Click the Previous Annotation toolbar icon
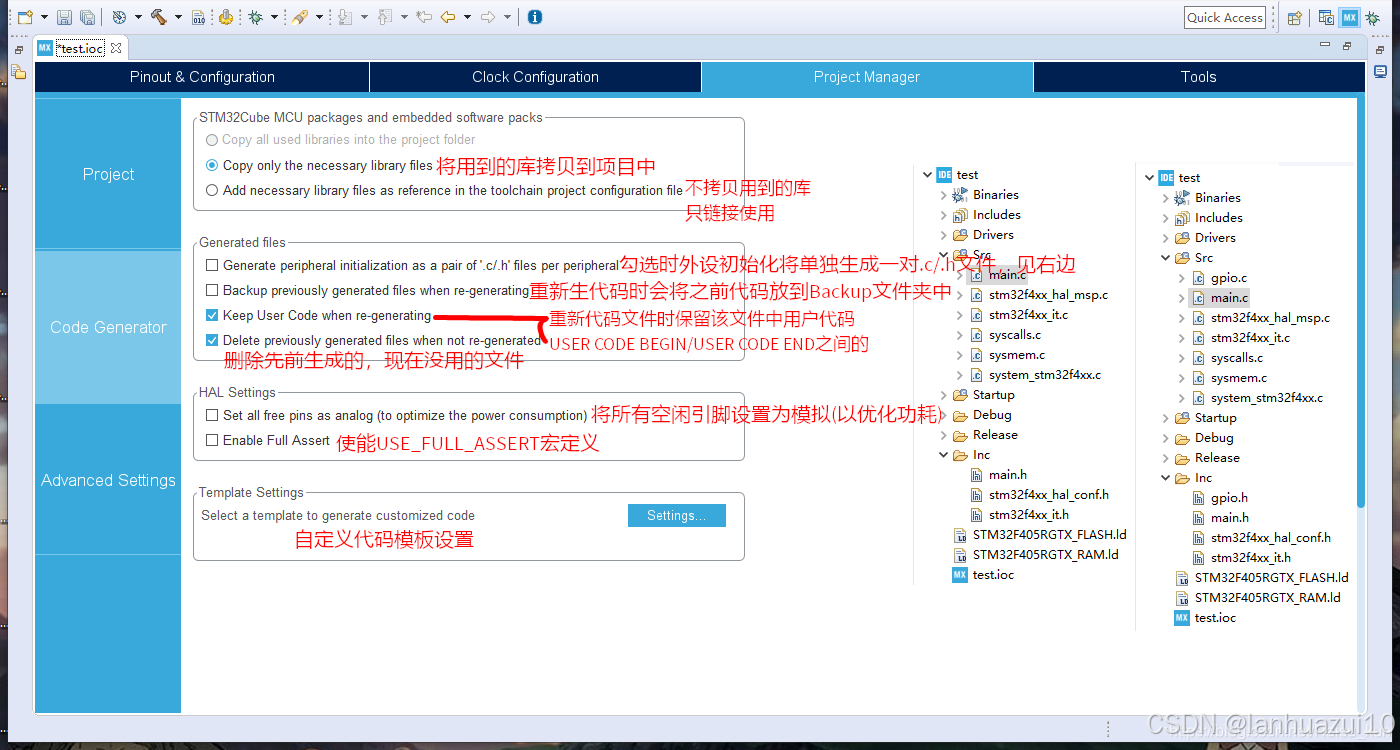Screen dimensions: 1400x750 [386, 17]
